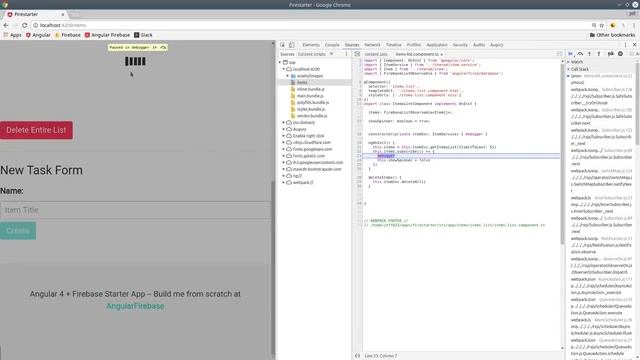Open Other bookmarks folder
The height and width of the screenshot is (360, 640).
click(x=612, y=35)
